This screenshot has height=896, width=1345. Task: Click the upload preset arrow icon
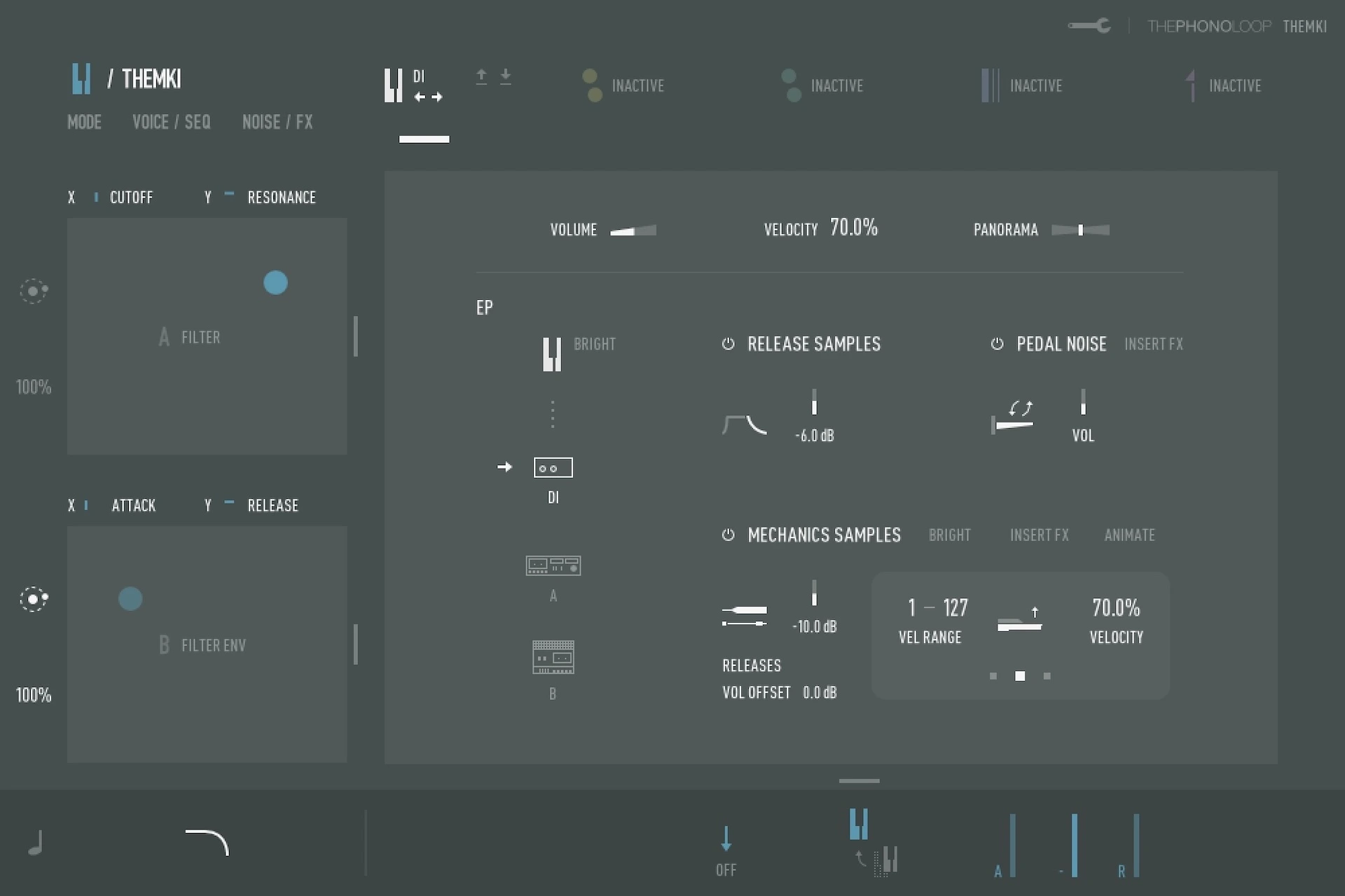click(481, 76)
